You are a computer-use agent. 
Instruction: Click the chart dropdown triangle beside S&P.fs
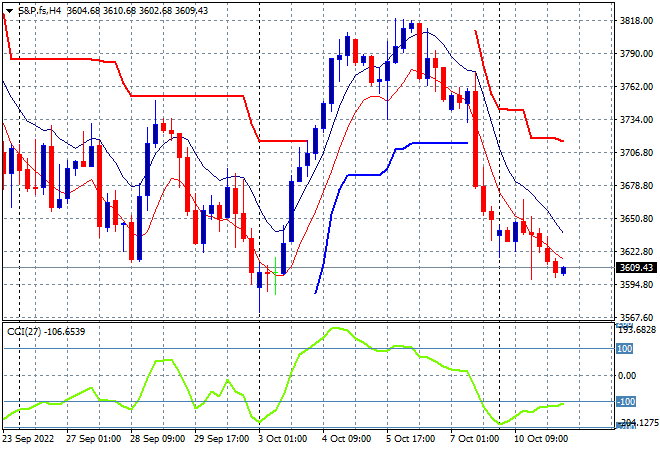tap(9, 11)
